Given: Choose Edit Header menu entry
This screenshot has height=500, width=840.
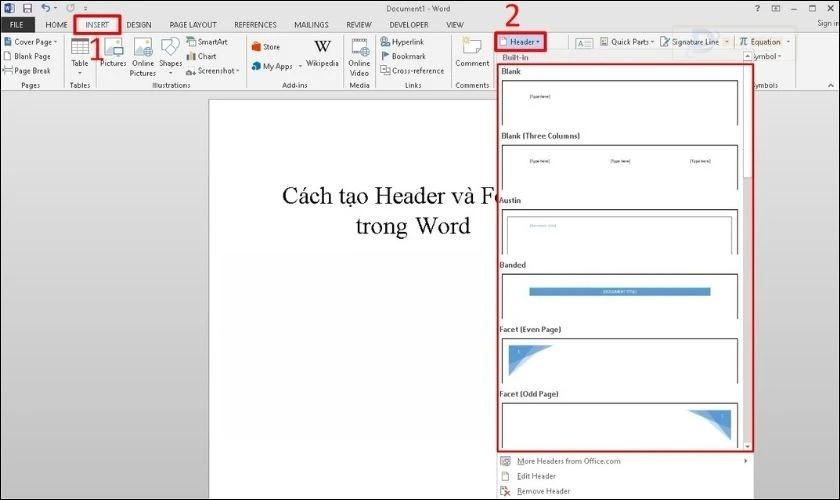Looking at the screenshot, I should click(x=536, y=476).
